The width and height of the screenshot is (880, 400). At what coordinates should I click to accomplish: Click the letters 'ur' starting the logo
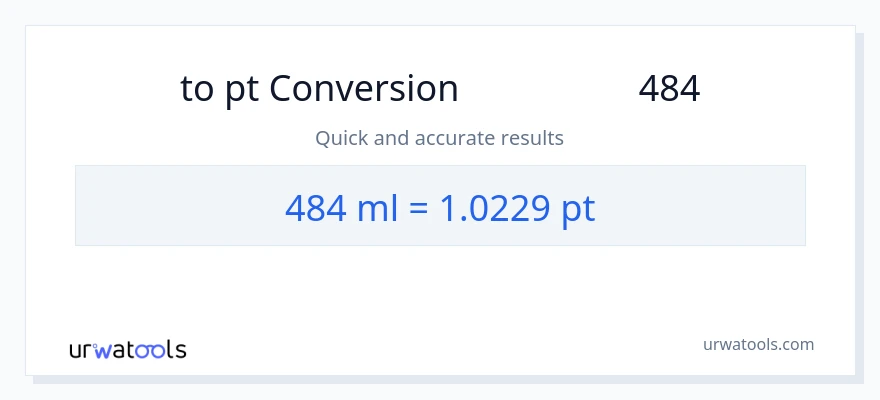coord(81,350)
